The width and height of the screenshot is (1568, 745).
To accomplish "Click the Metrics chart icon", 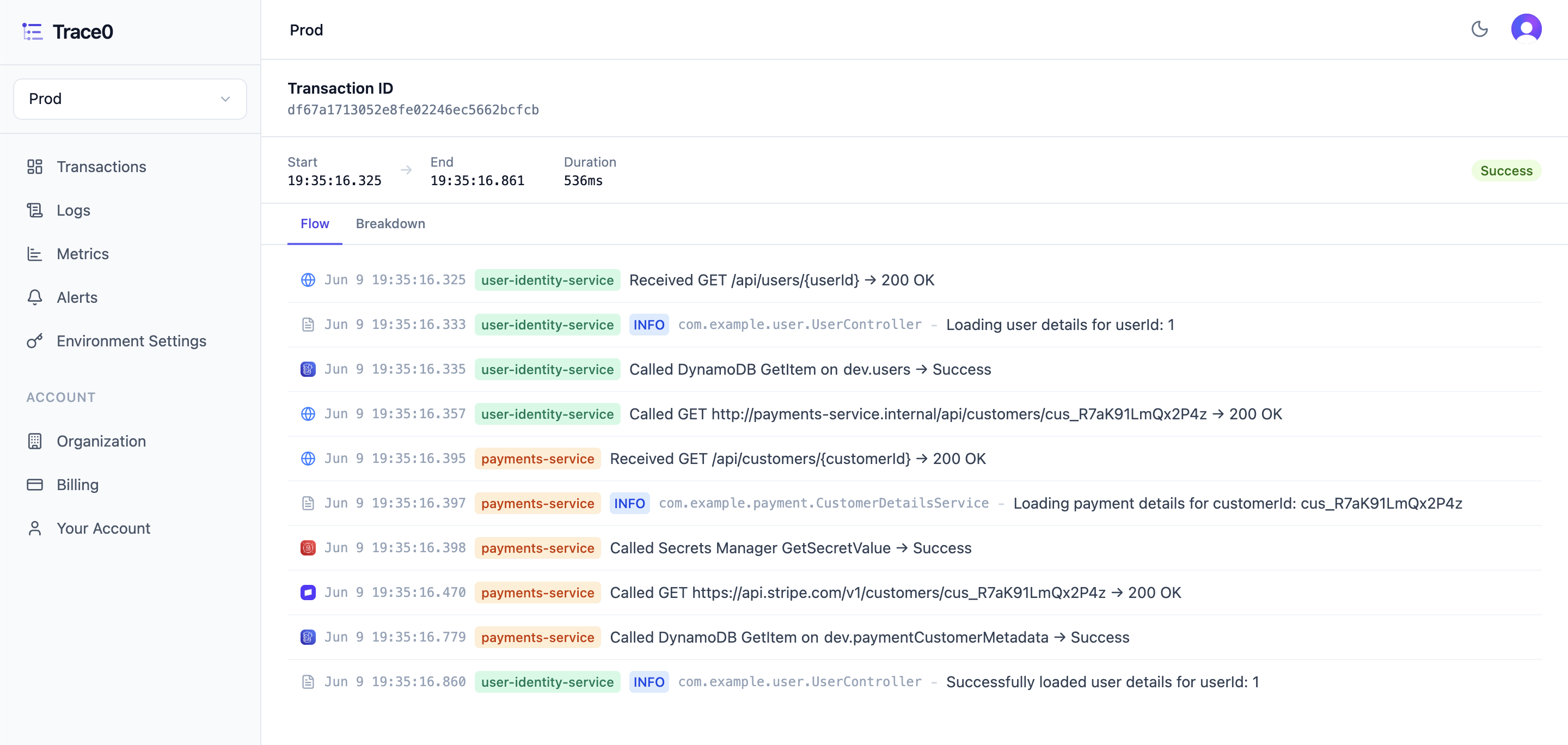I will click(35, 254).
